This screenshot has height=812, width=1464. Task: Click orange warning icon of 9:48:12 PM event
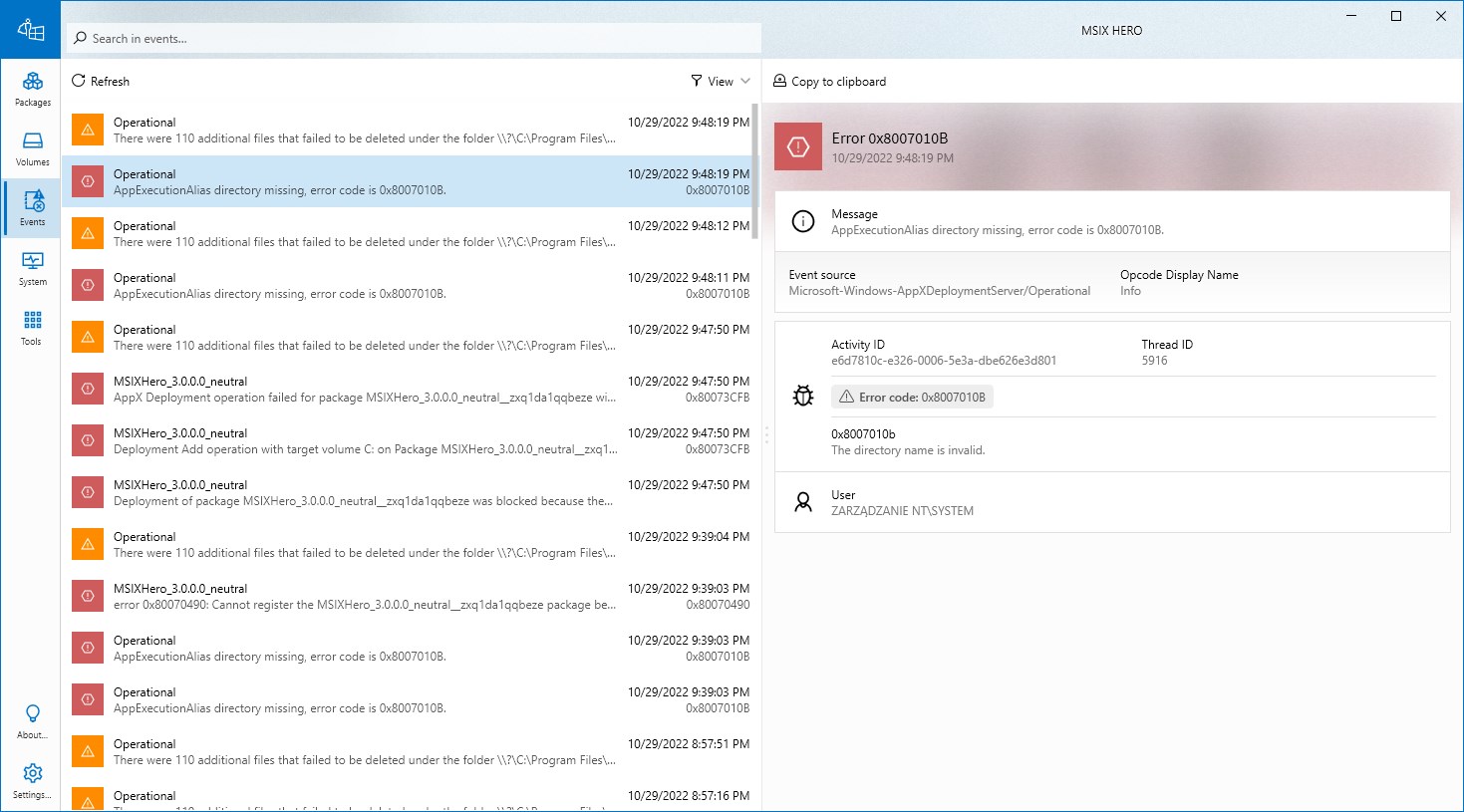click(88, 233)
